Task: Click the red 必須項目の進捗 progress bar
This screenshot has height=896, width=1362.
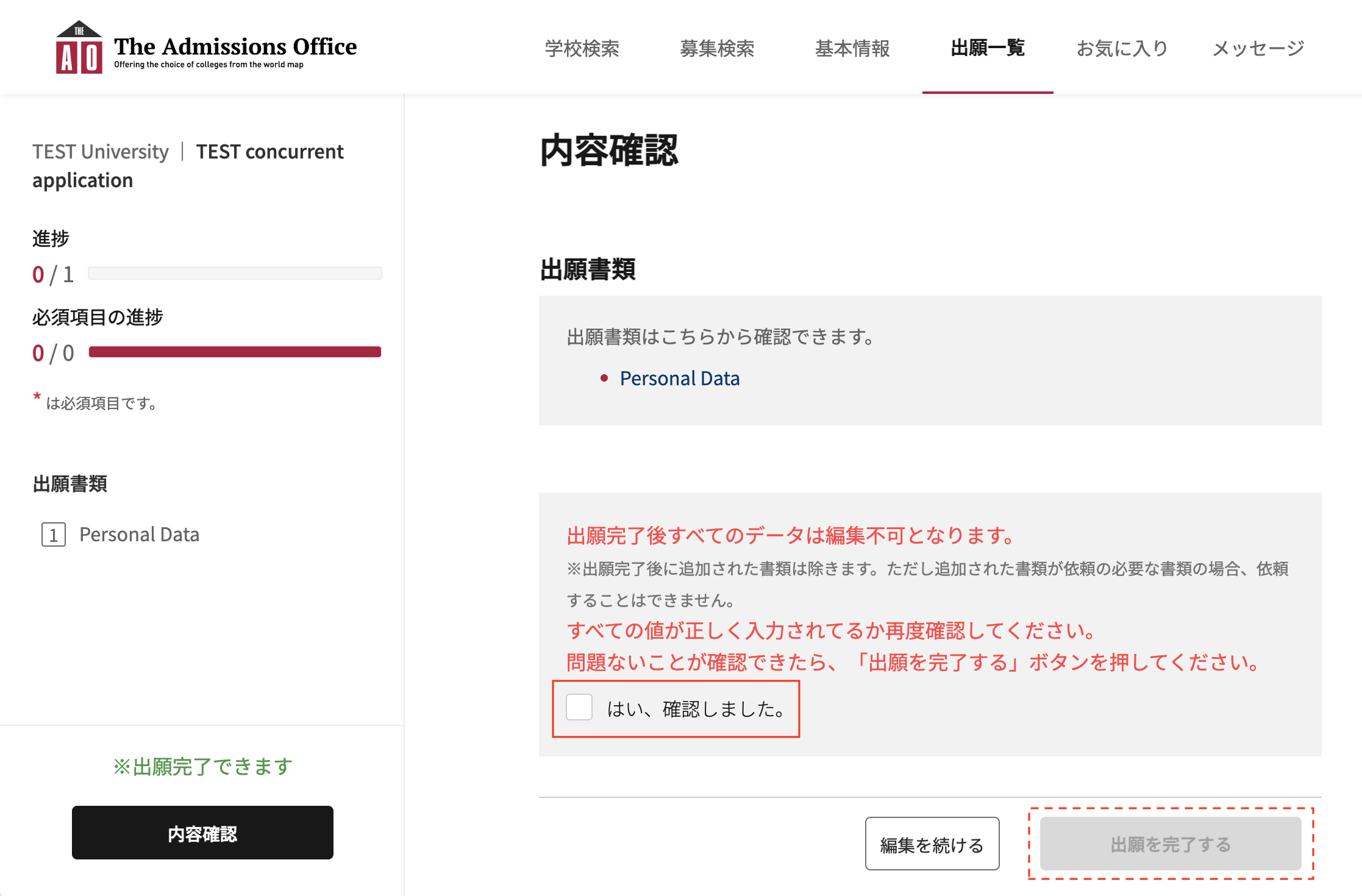Action: 235,352
